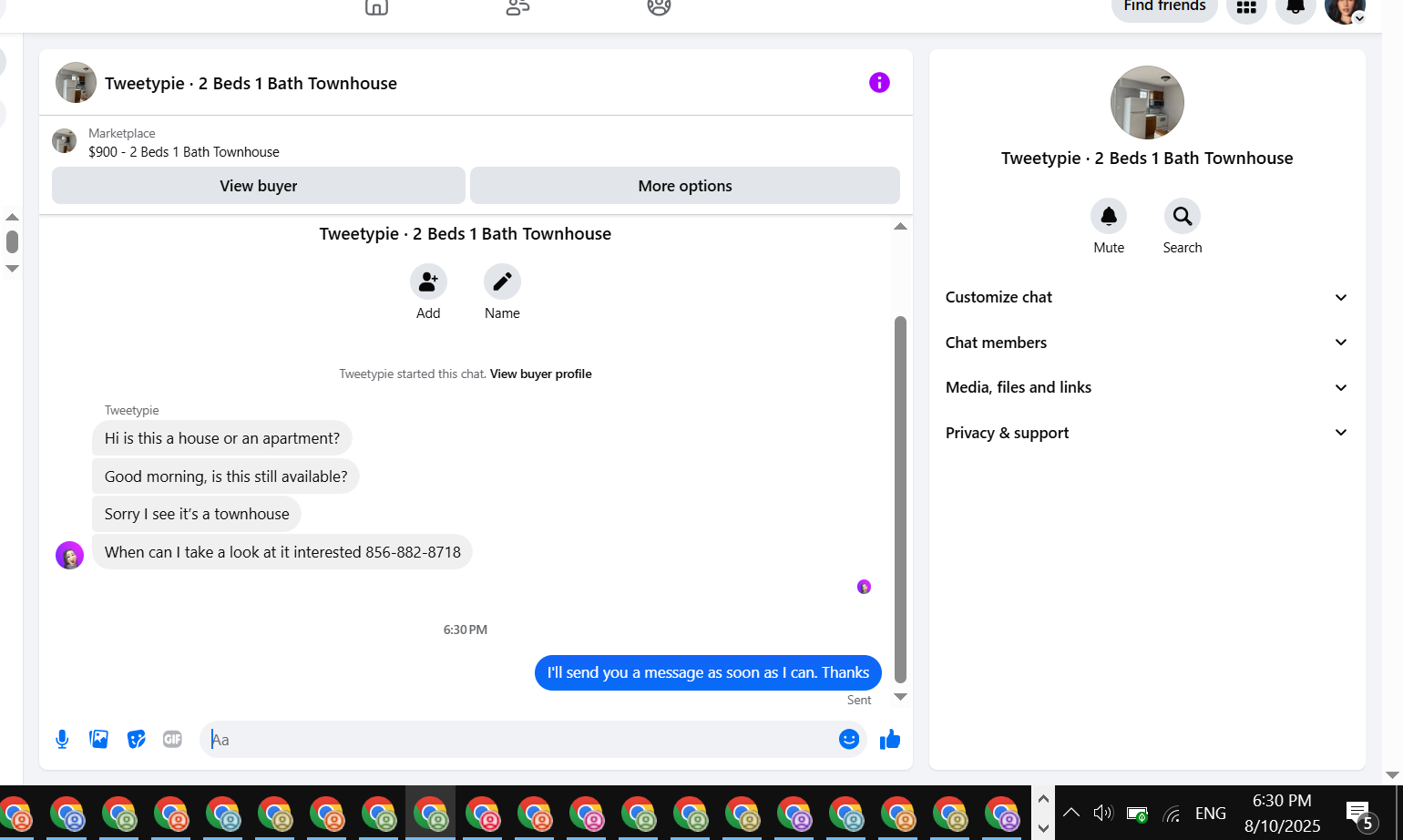Screen dimensions: 1403x840
Task: Open More options for listing
Action: [x=685, y=186]
